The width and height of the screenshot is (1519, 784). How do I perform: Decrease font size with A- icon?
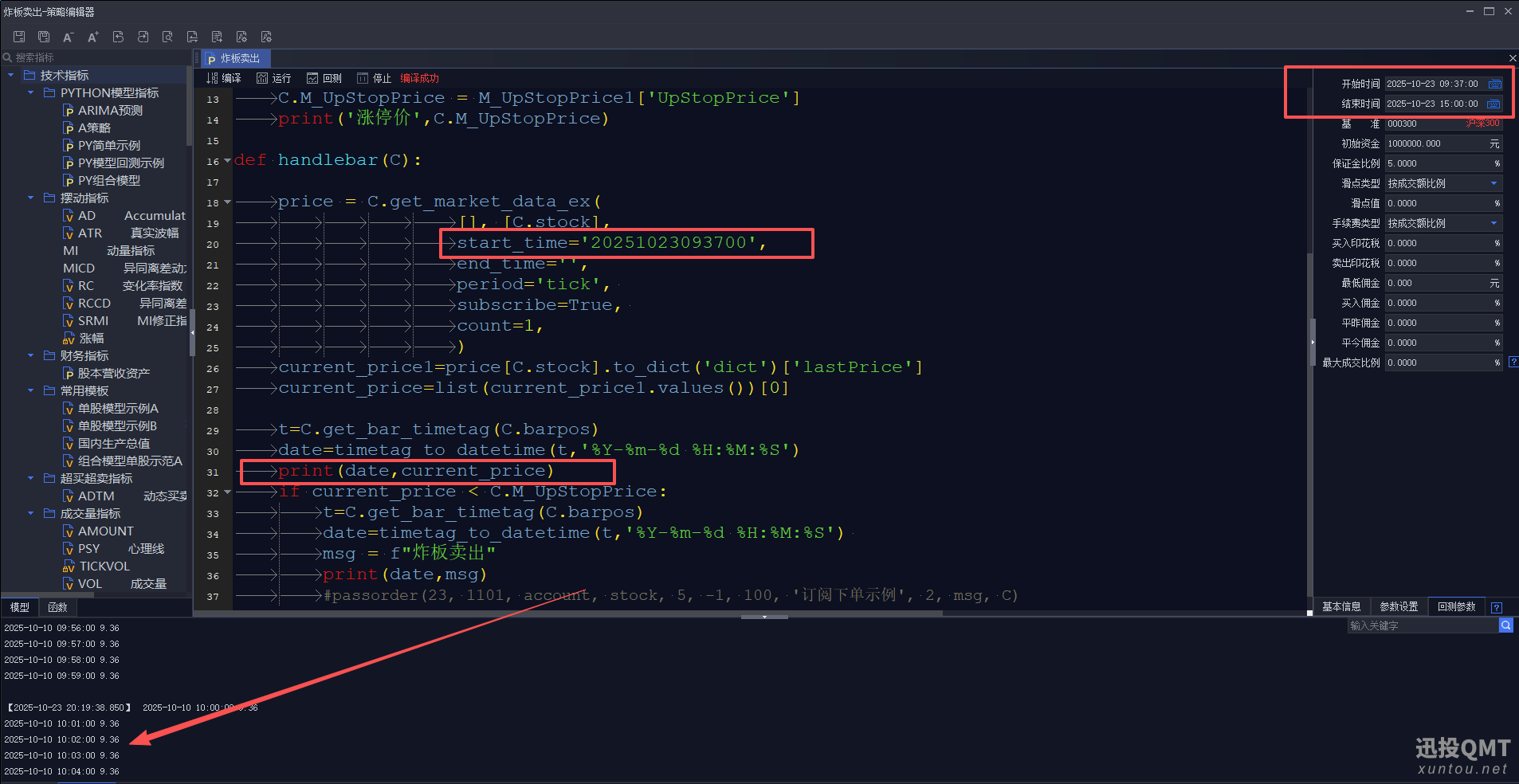pos(69,37)
